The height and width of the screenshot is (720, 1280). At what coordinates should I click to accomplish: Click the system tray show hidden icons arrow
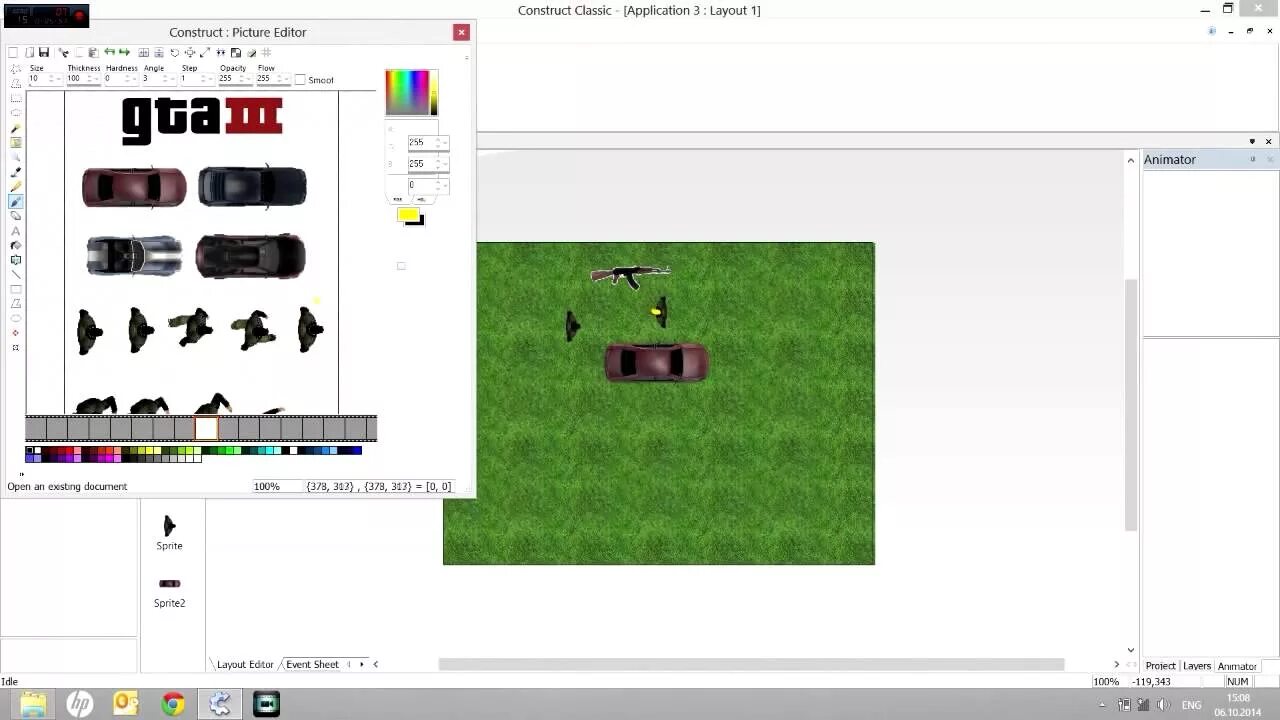pyautogui.click(x=1102, y=705)
